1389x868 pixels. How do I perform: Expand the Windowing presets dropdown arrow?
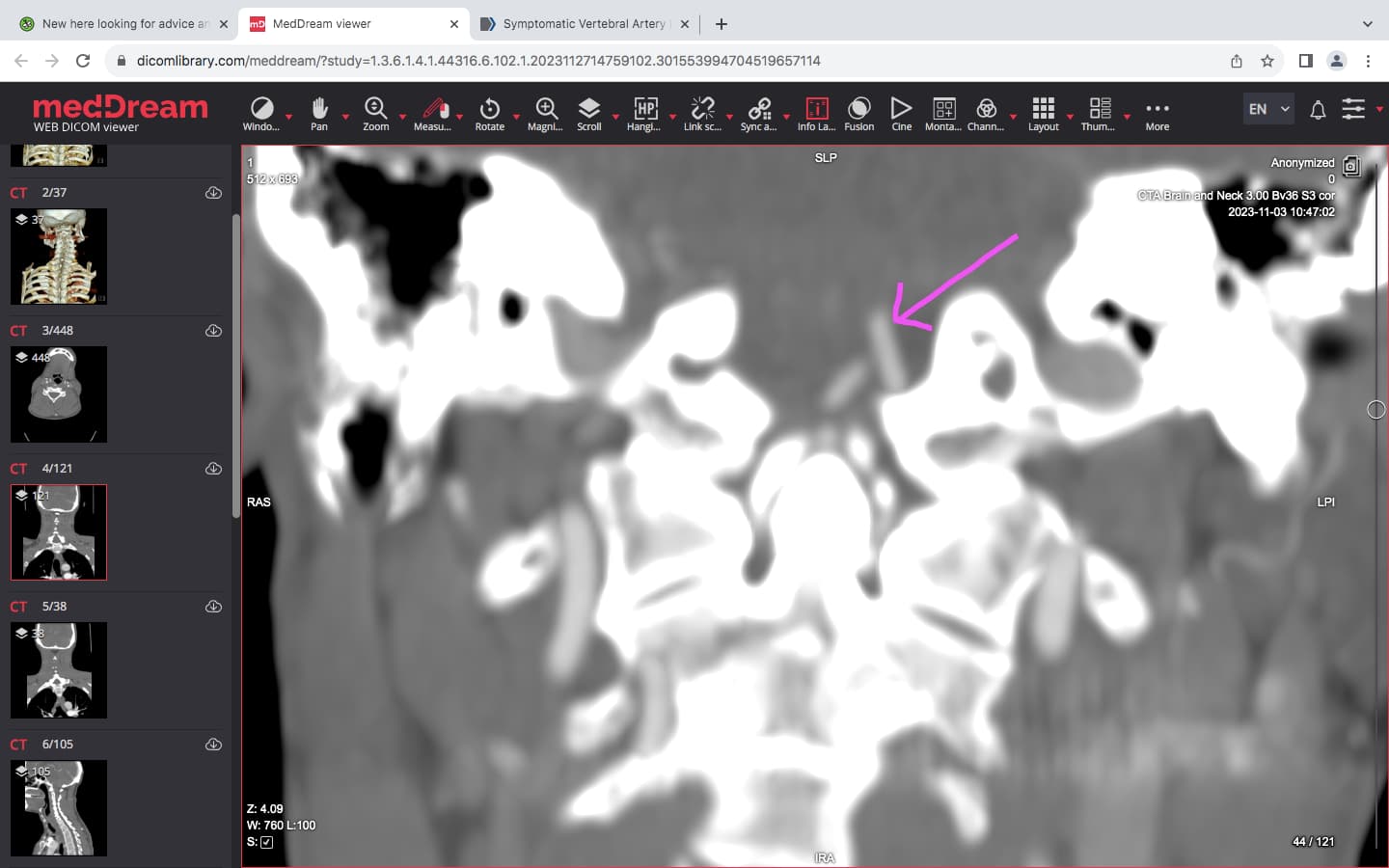(x=288, y=117)
